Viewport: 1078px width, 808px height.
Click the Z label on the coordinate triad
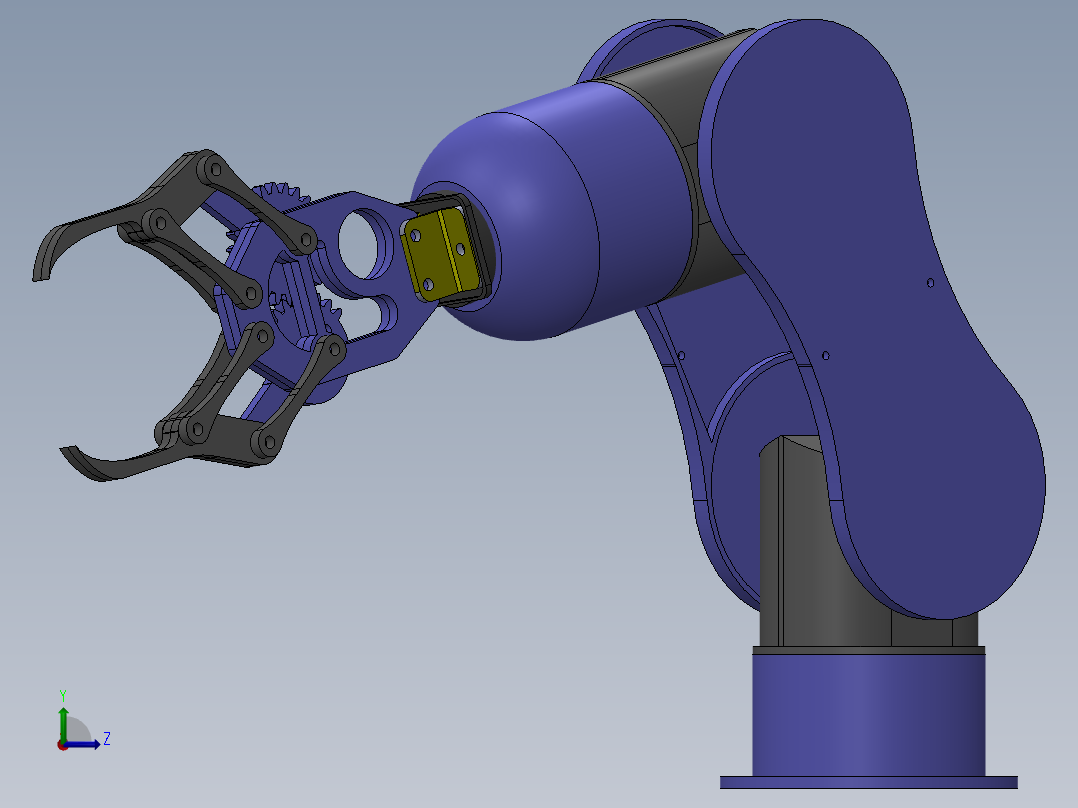(107, 738)
